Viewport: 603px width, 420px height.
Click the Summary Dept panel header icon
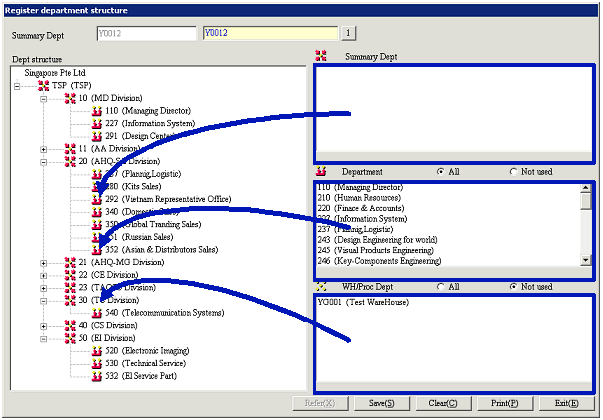pos(320,57)
